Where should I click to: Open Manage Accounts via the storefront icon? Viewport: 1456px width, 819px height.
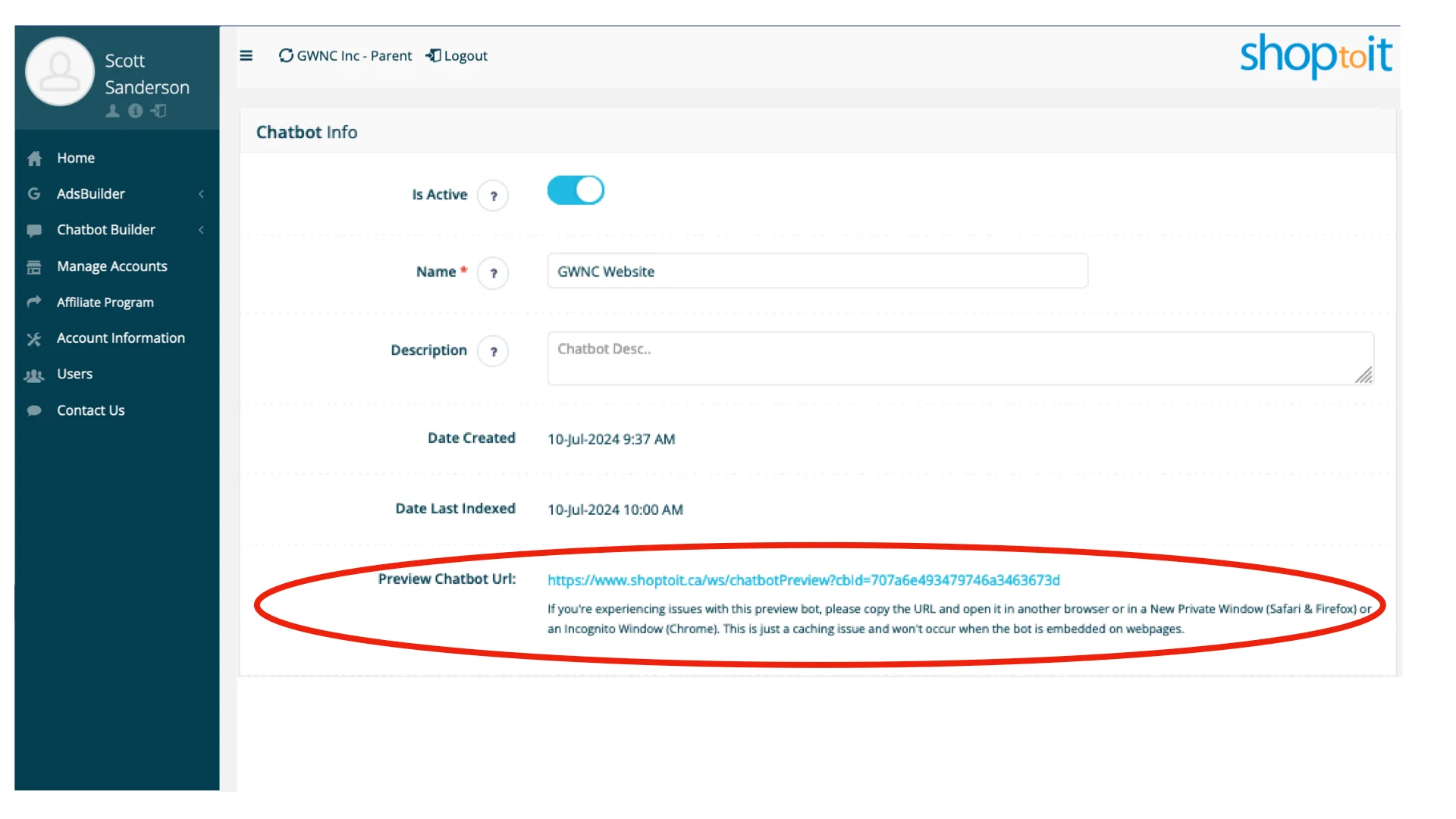pos(34,266)
